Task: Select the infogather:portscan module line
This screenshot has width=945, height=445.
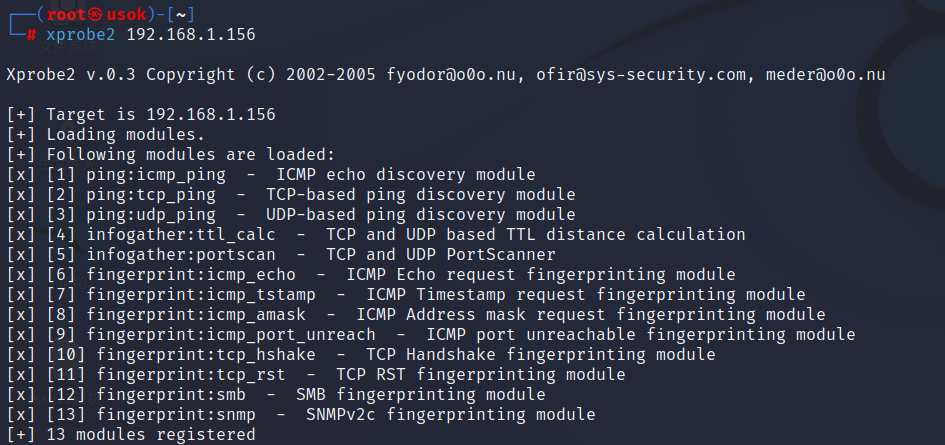Action: pyautogui.click(x=281, y=254)
